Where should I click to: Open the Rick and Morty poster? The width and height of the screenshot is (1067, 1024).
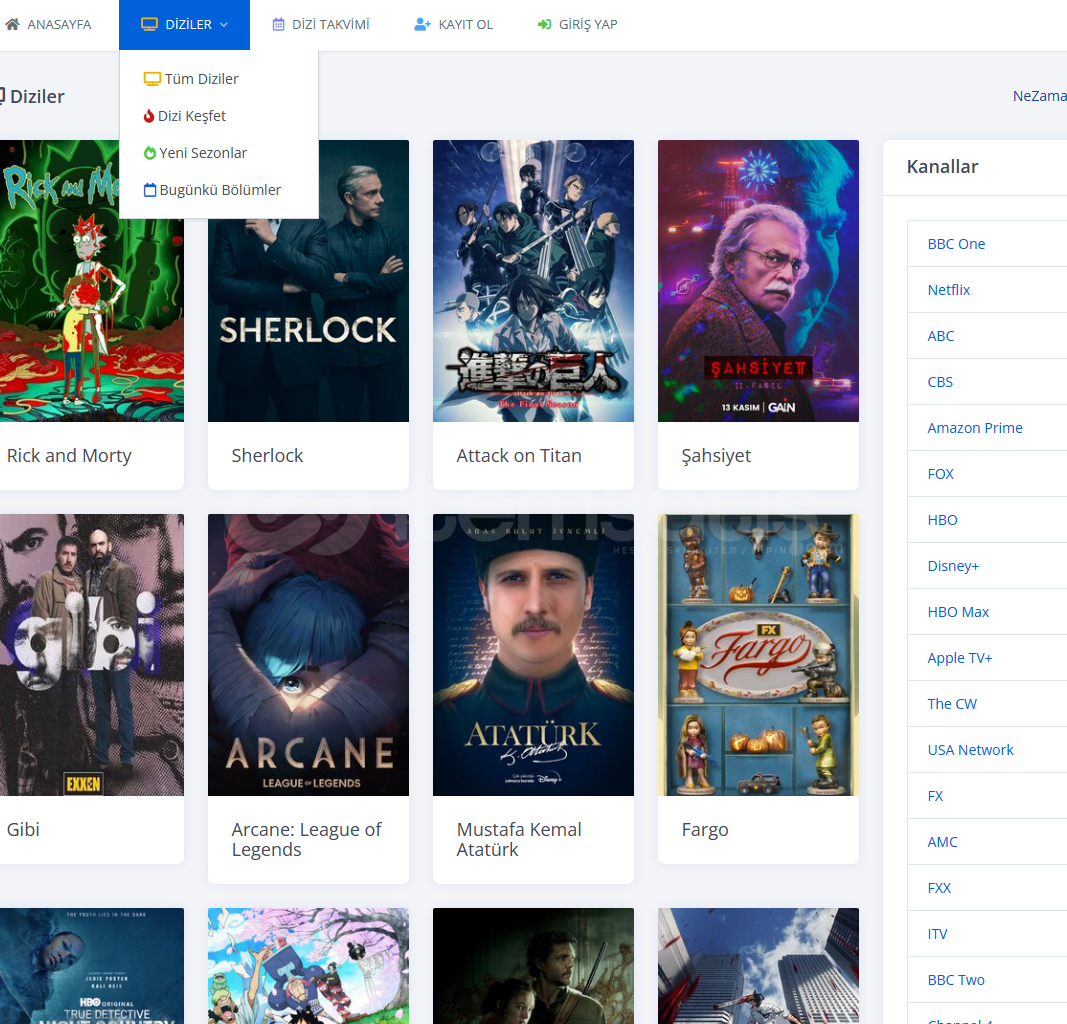point(92,281)
